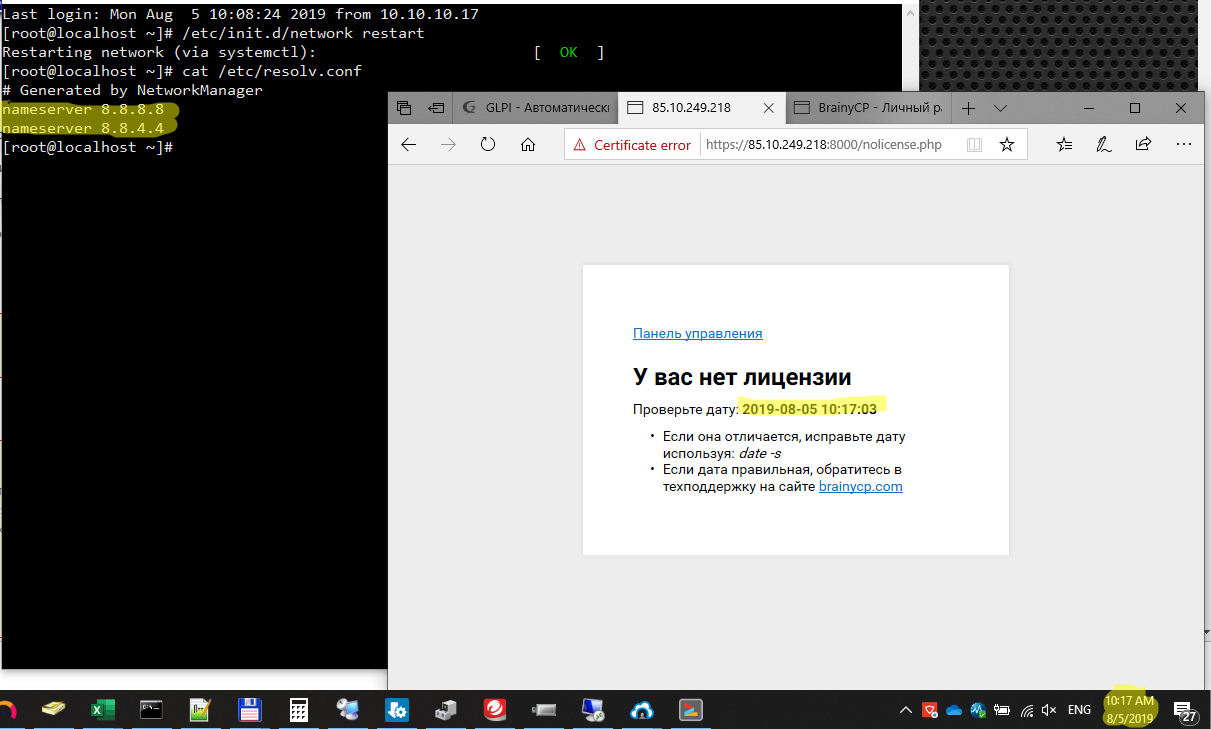Open the Share panel in Edge
This screenshot has width=1211, height=729.
[1143, 144]
